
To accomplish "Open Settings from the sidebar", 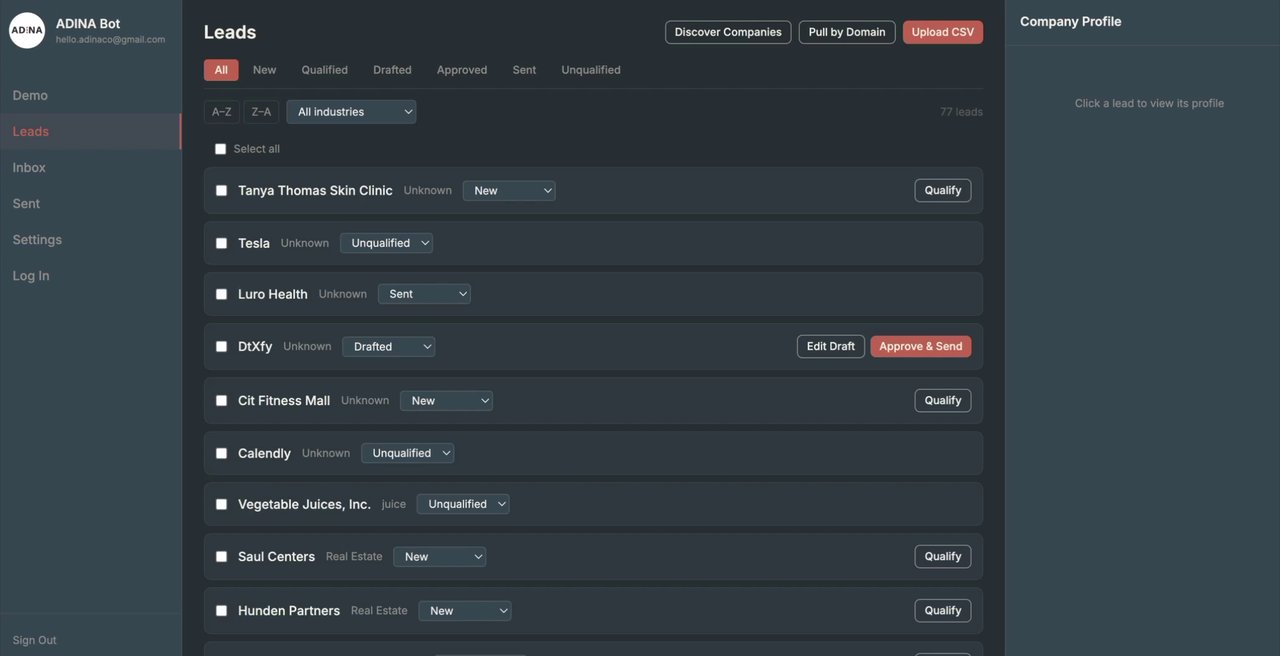I will 37,239.
